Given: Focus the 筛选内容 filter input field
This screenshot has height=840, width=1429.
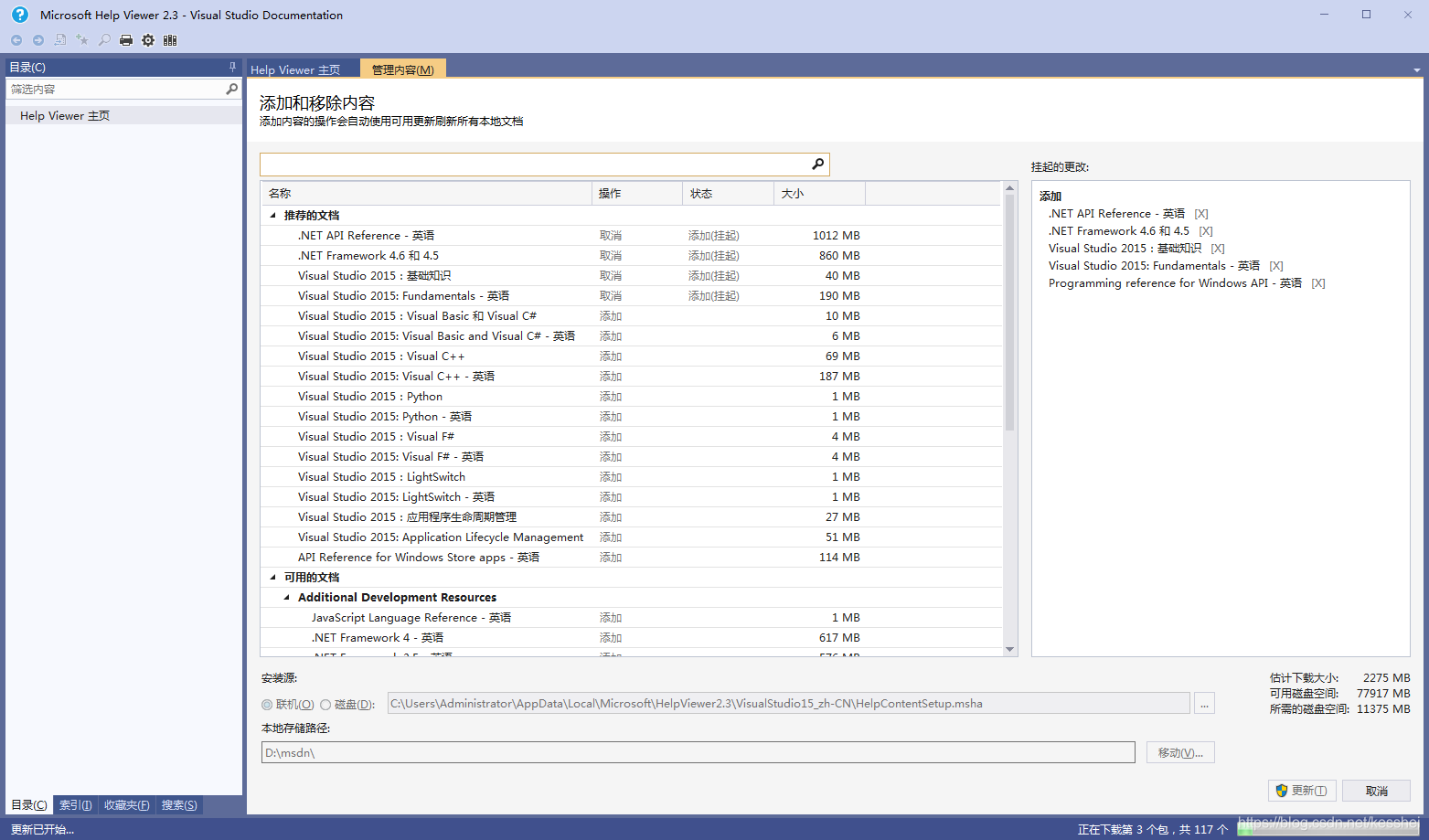Looking at the screenshot, I should (x=116, y=89).
